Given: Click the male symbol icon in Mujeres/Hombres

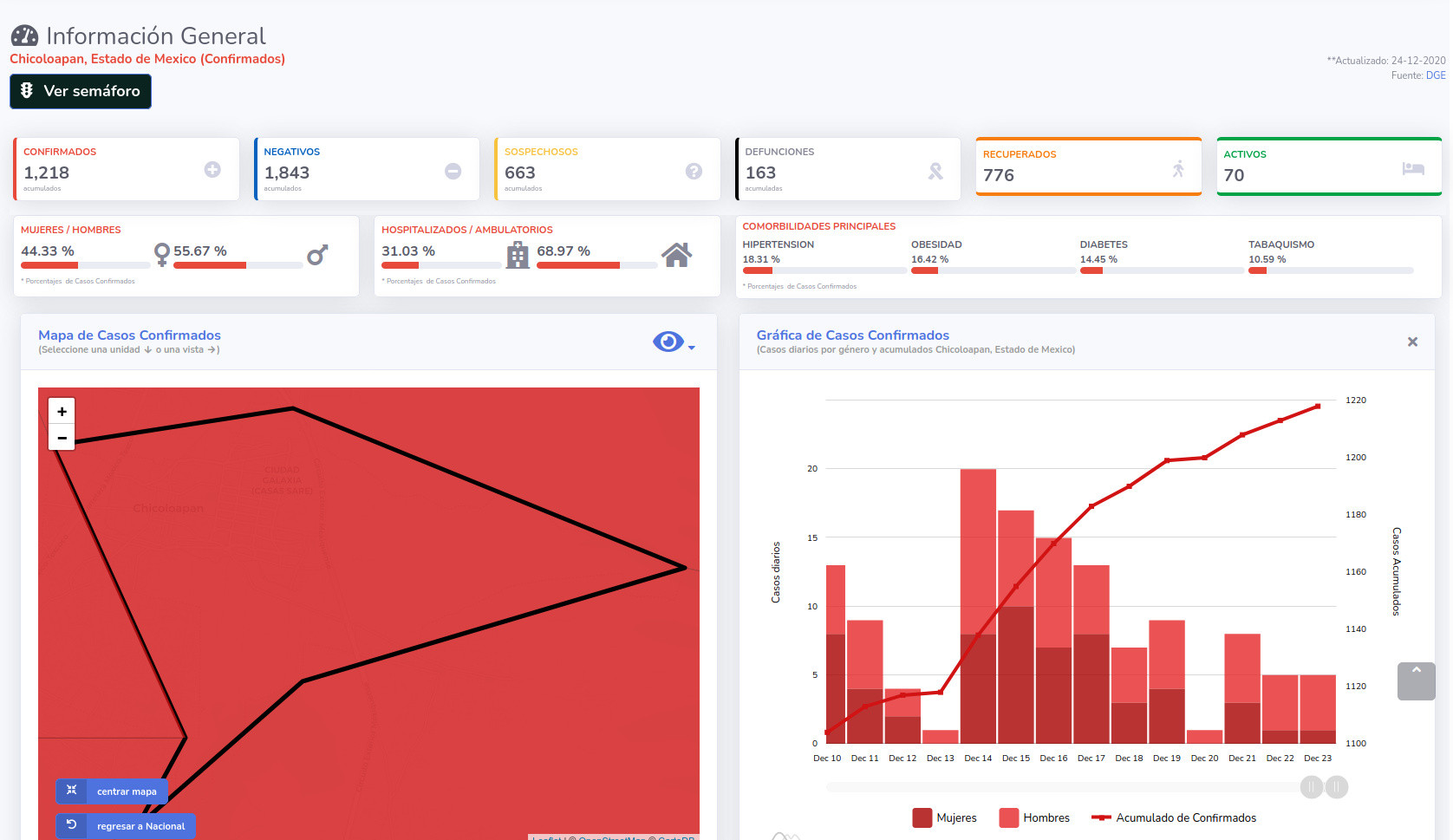Looking at the screenshot, I should (x=317, y=255).
